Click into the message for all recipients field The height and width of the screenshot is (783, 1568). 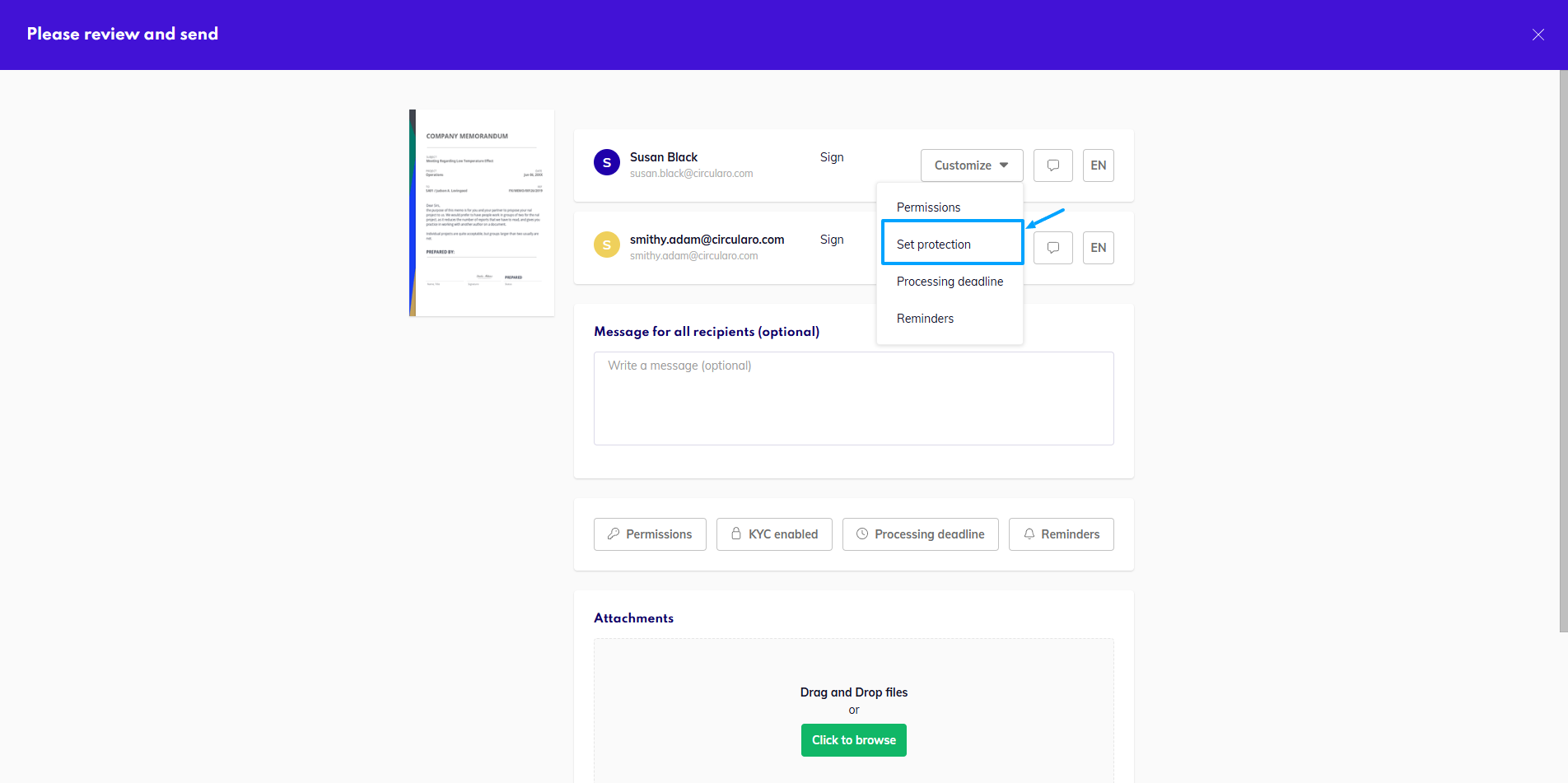click(853, 398)
